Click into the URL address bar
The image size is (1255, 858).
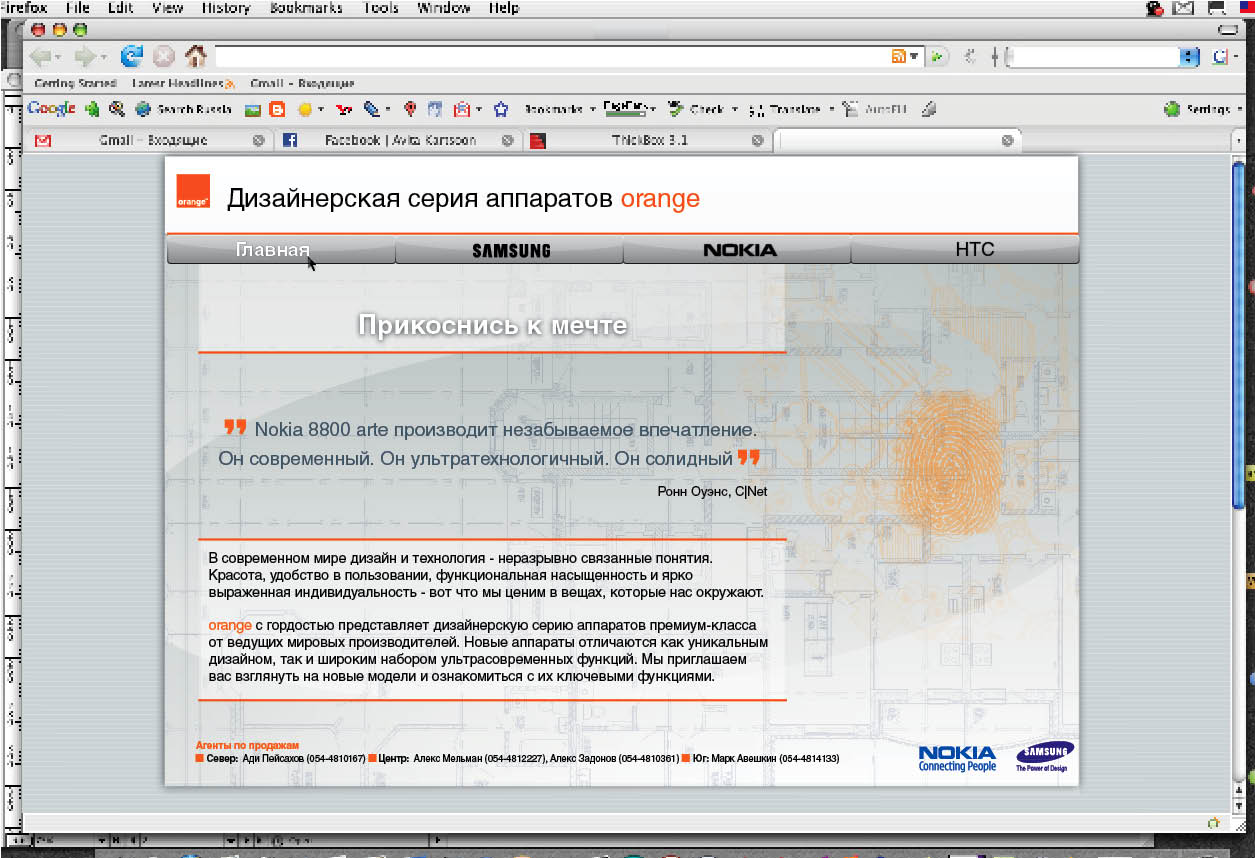coord(550,57)
